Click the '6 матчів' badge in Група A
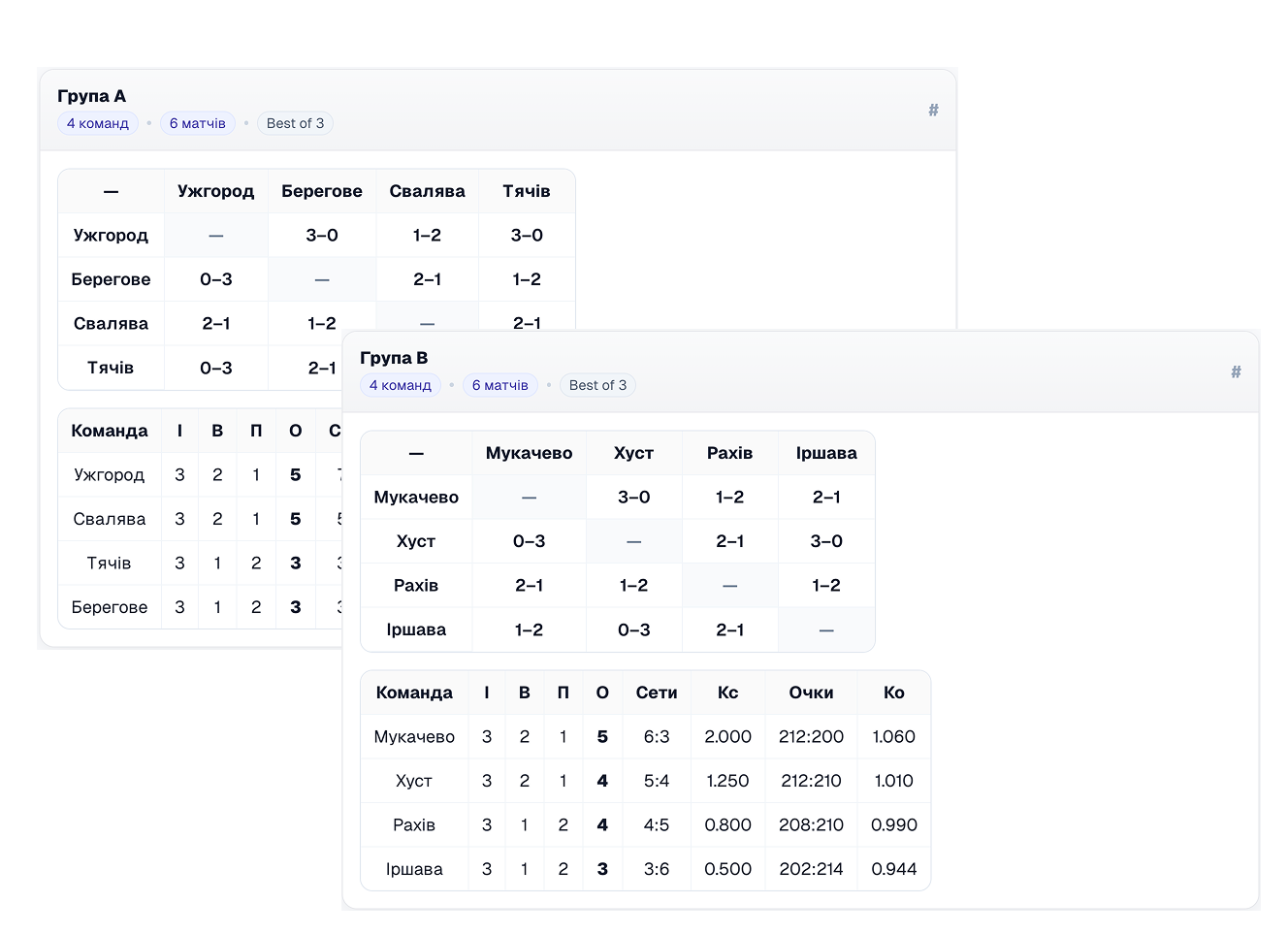 197,123
